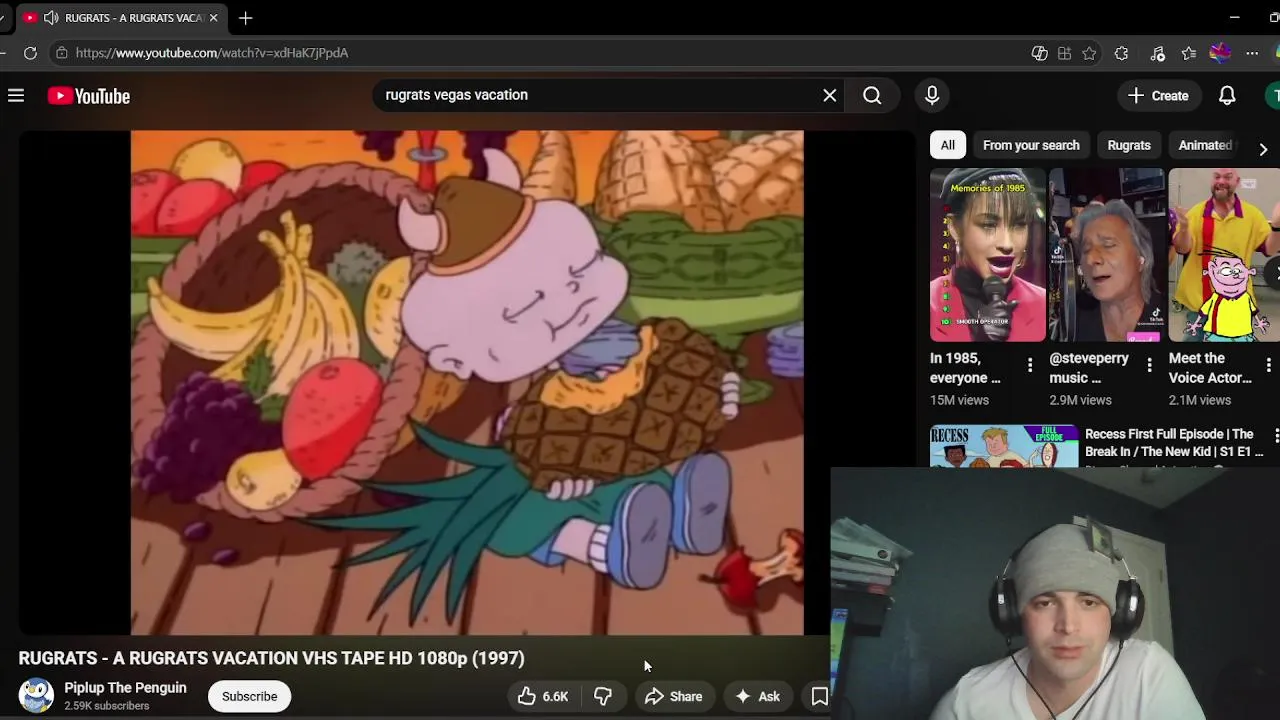
Task: Open the Recess First Full Episode title
Action: [1174, 443]
